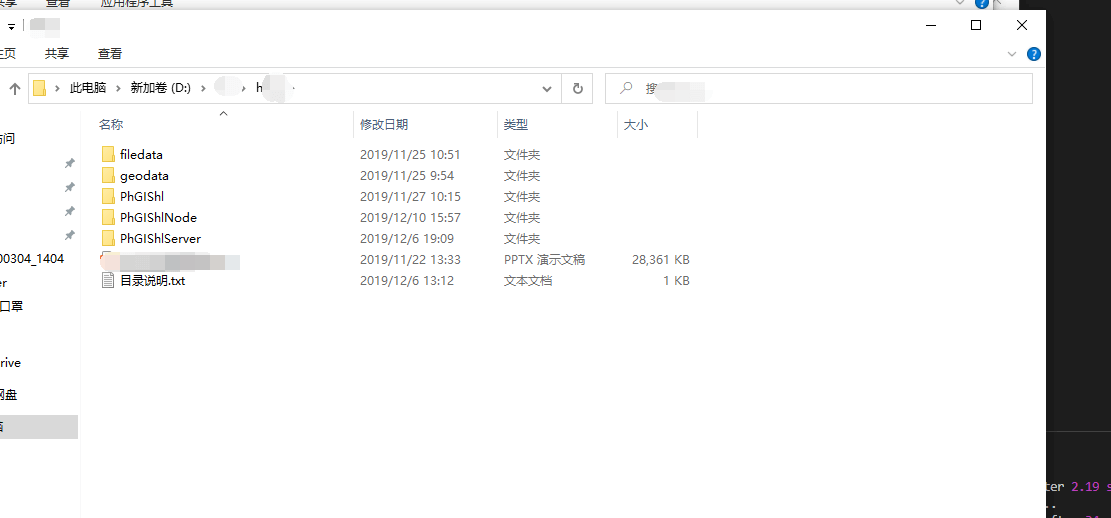This screenshot has height=518, width=1111.
Task: Expand the ribbon with the chevron arrow
Action: pos(1012,54)
